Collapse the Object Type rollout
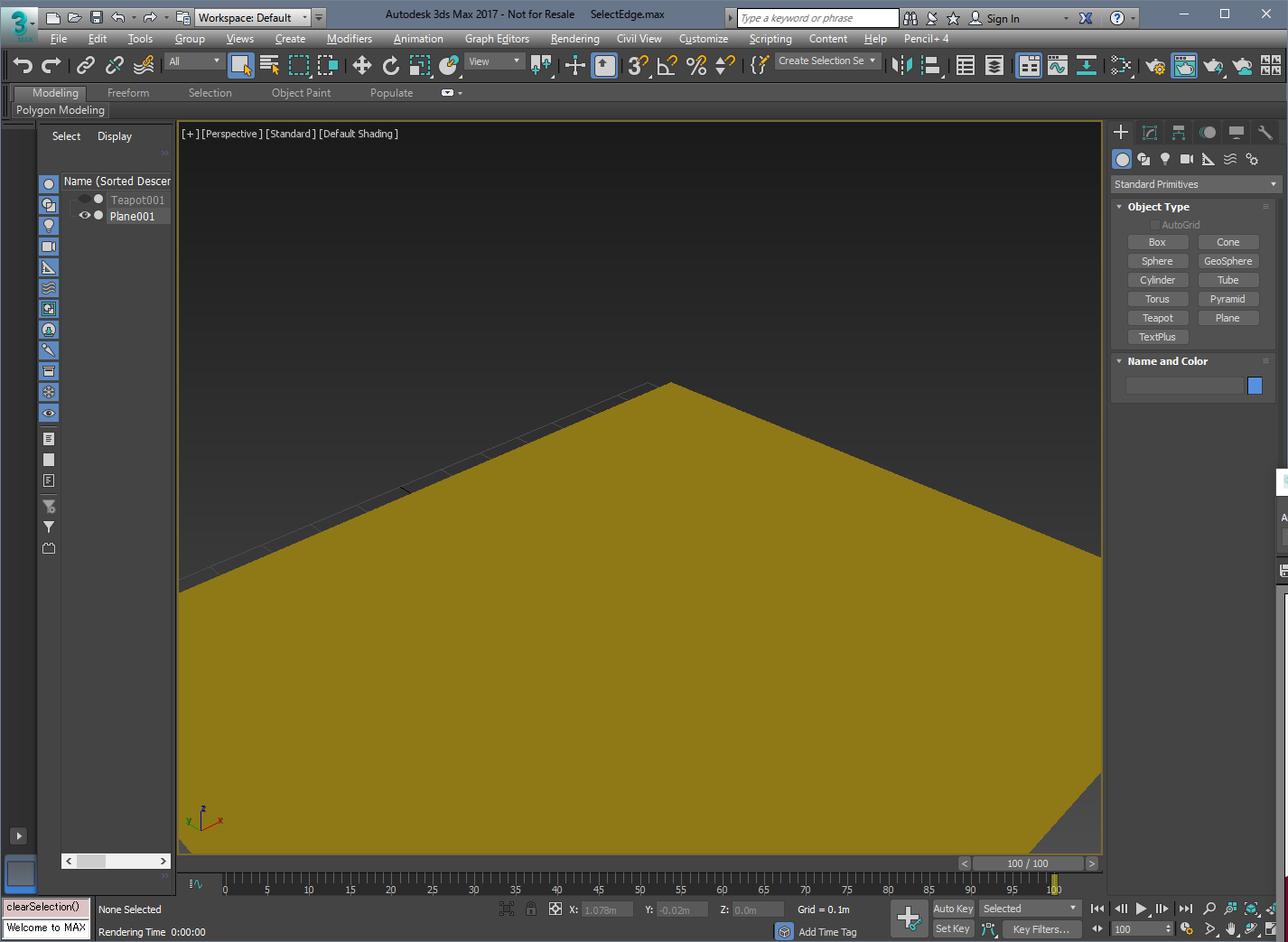Screen dimensions: 1288x942 tap(1158, 207)
